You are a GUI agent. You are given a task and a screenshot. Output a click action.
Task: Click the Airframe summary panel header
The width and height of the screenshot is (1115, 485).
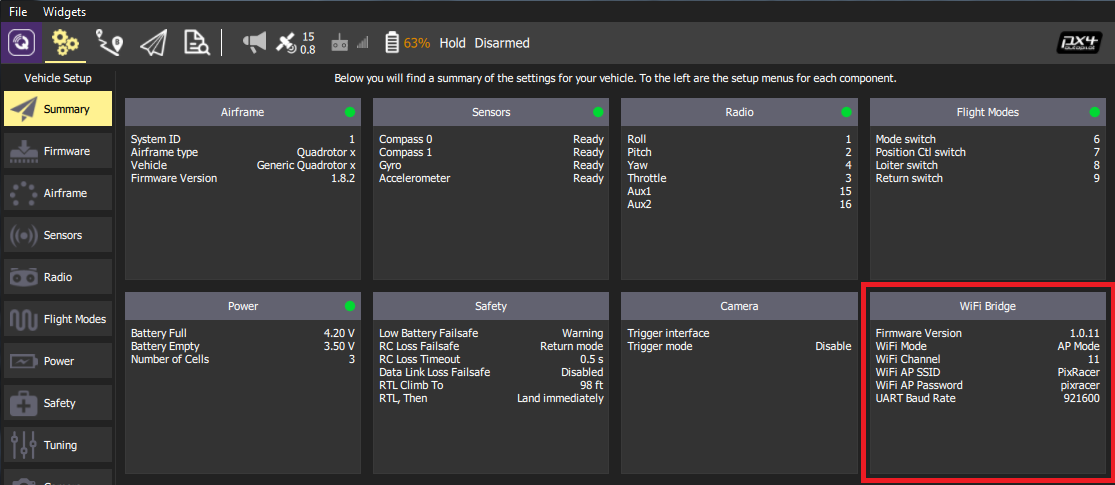(x=242, y=112)
